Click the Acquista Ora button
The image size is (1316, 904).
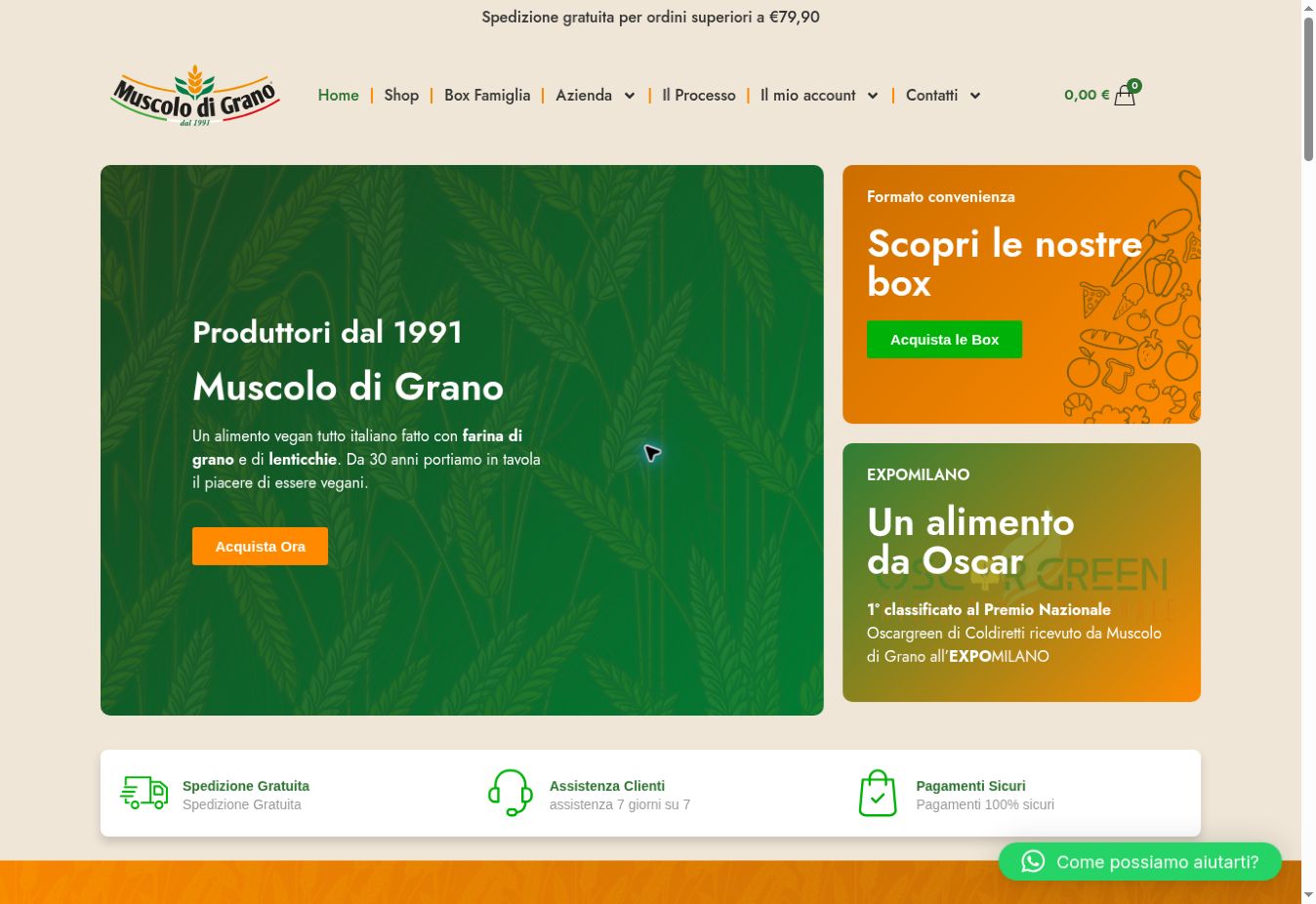point(260,546)
